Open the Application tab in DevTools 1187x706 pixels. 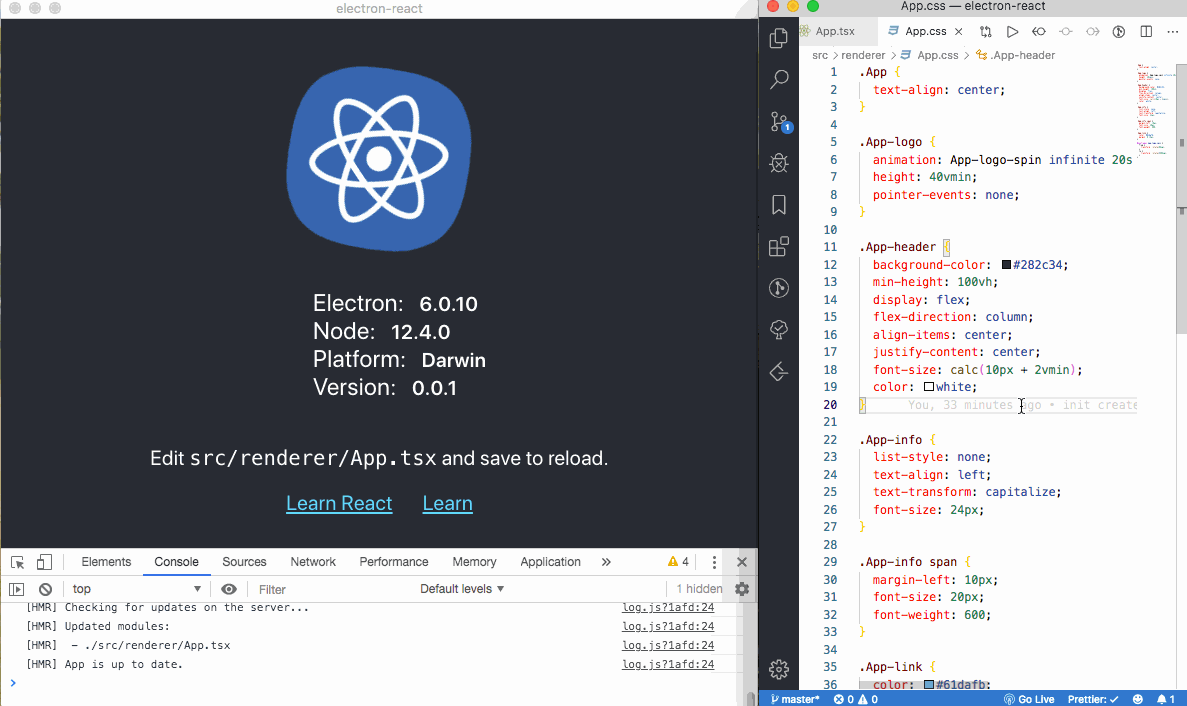pyautogui.click(x=550, y=562)
